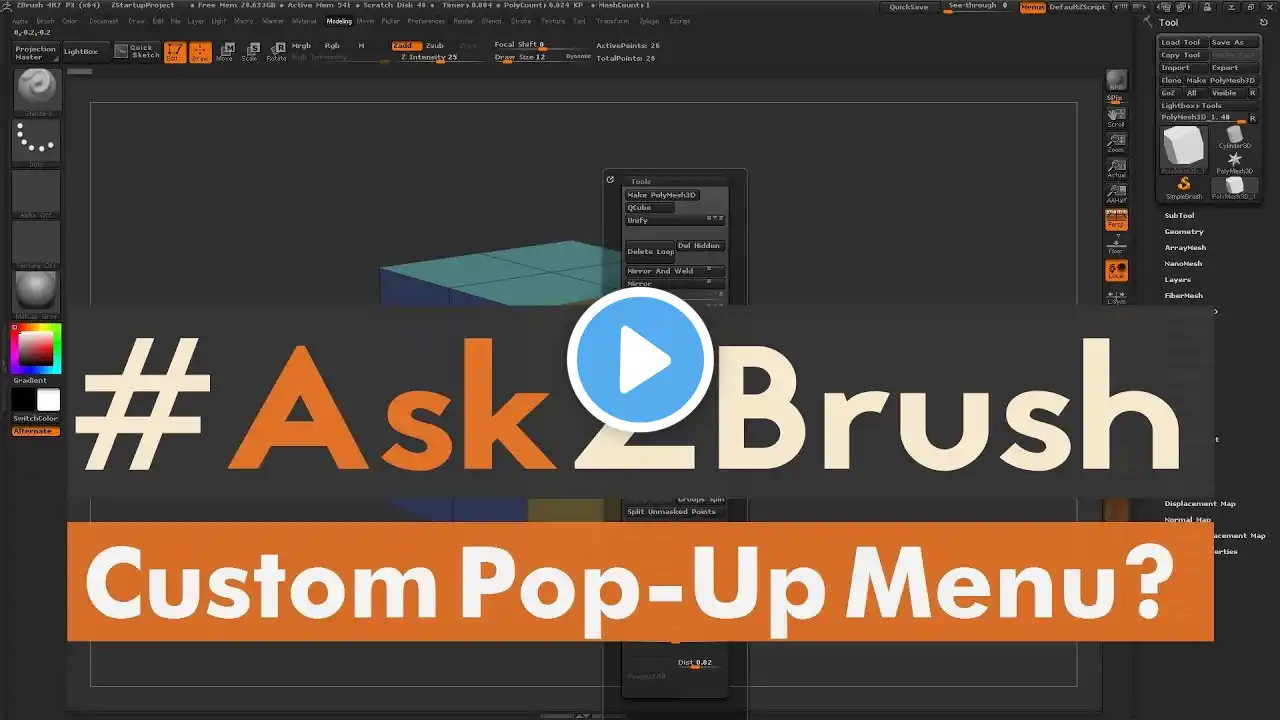Pick a color in the color picker square
Viewport: 1280px width, 720px height.
click(36, 348)
